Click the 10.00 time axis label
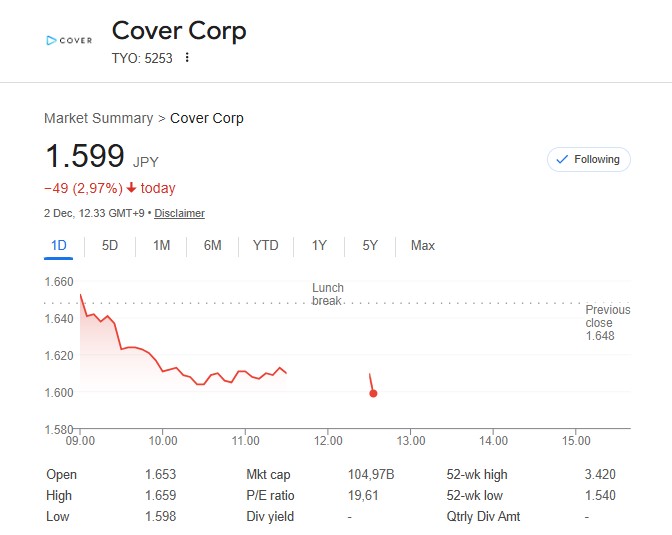This screenshot has height=535, width=672. (163, 441)
